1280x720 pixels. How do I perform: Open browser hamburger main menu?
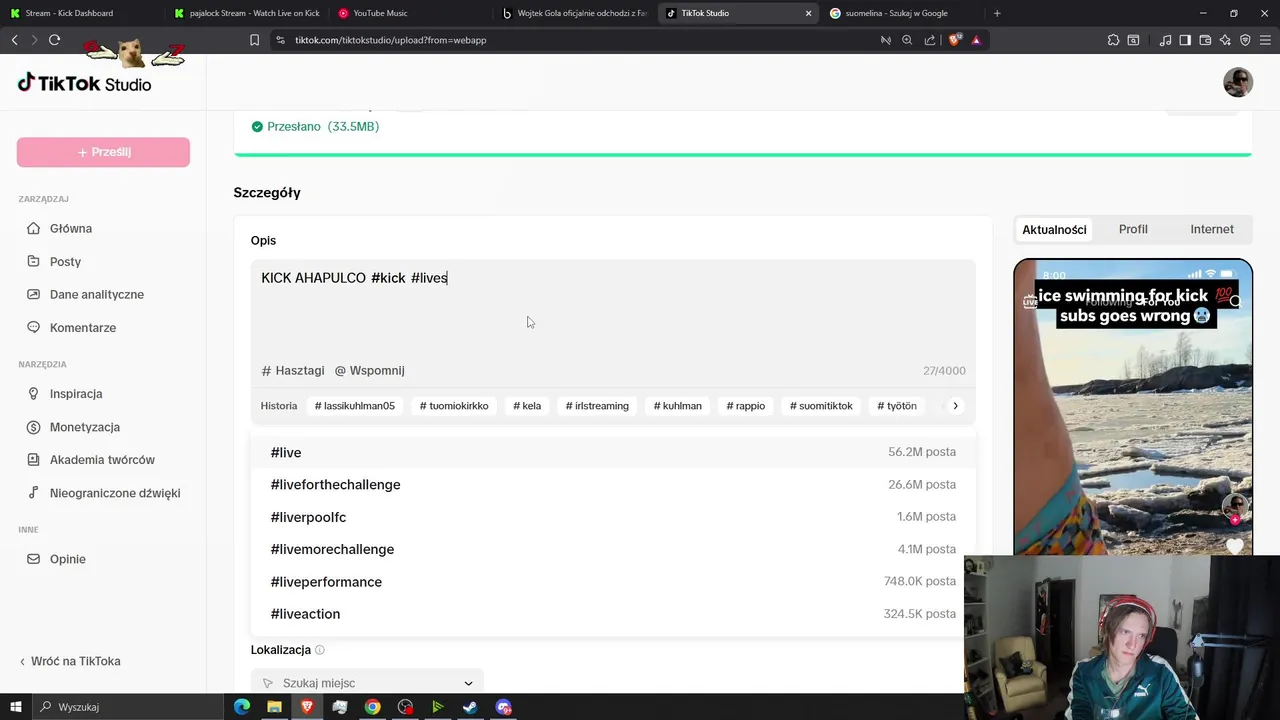tap(1265, 40)
